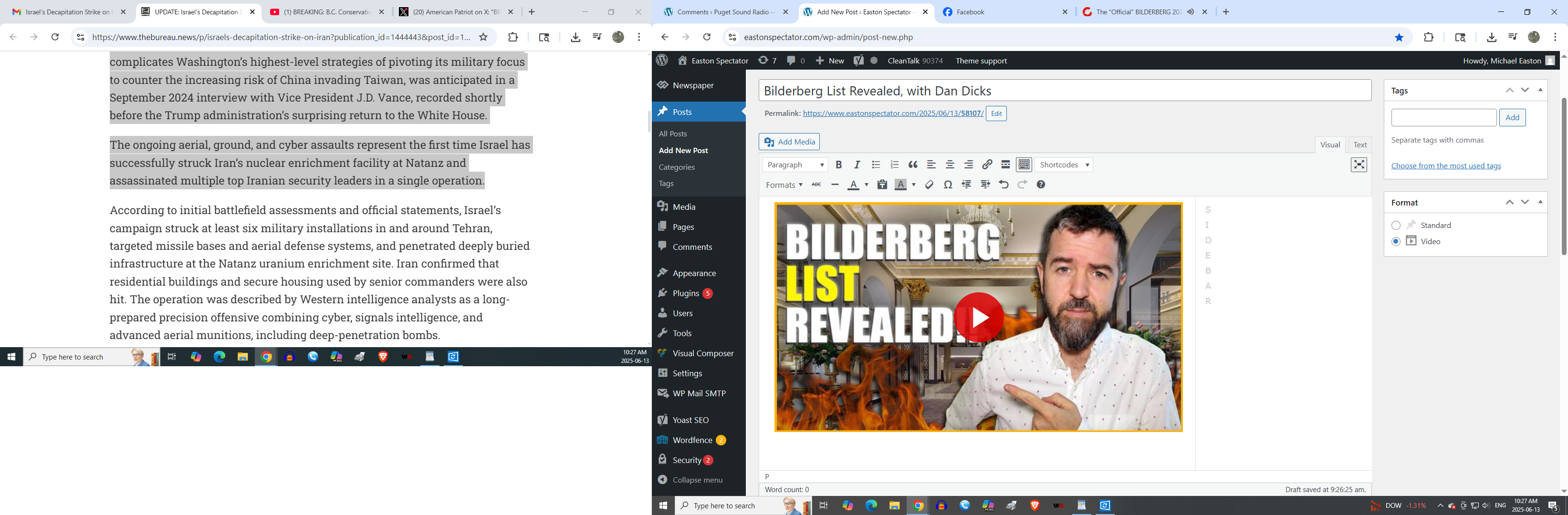
Task: Click the Add Media button
Action: 789,142
